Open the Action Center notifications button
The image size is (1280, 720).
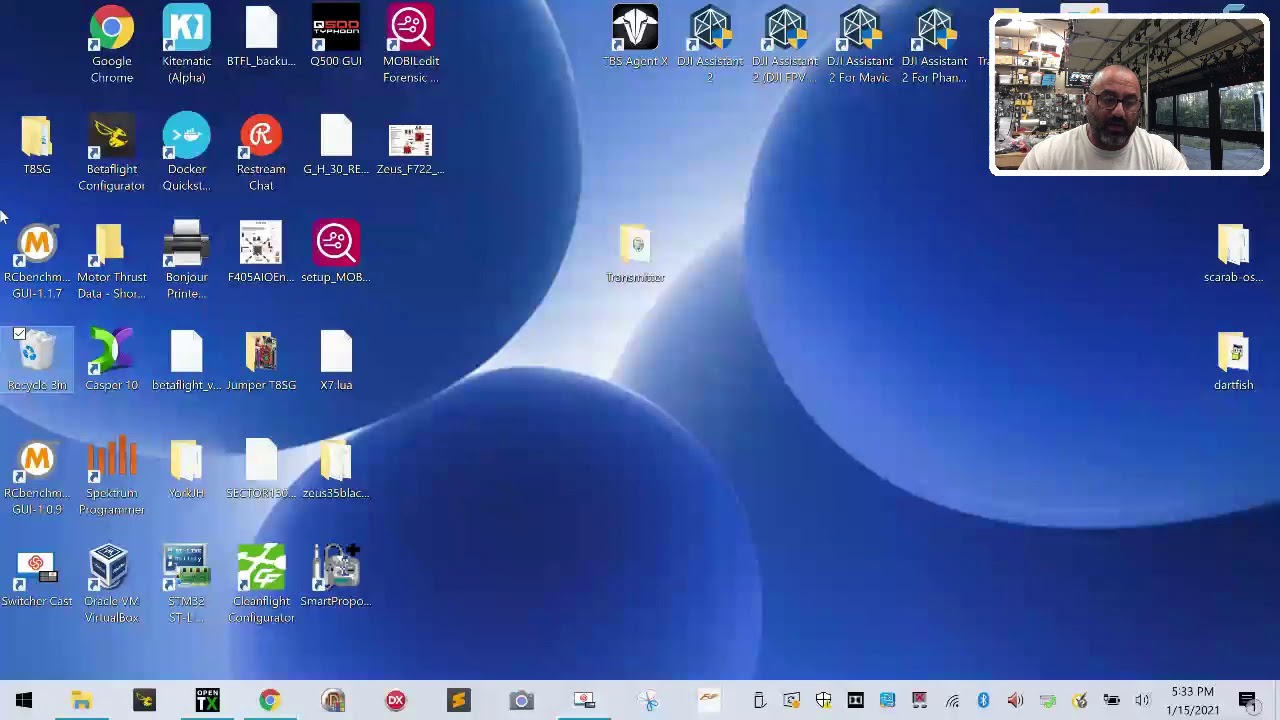[x=1247, y=701]
